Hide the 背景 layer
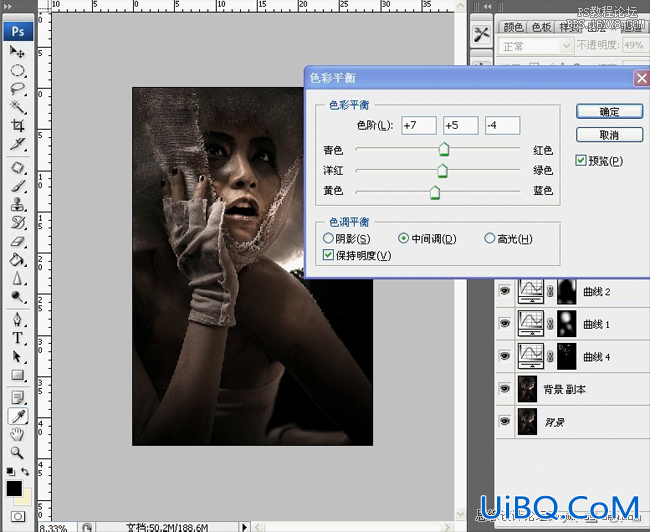The height and width of the screenshot is (532, 650). click(x=504, y=421)
